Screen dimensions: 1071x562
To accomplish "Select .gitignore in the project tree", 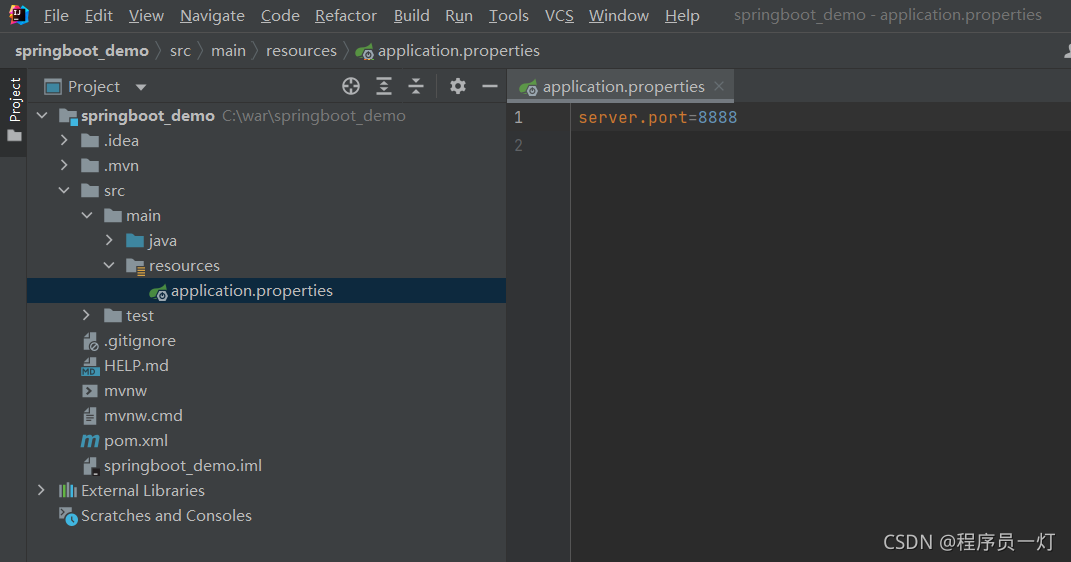I will [x=140, y=341].
